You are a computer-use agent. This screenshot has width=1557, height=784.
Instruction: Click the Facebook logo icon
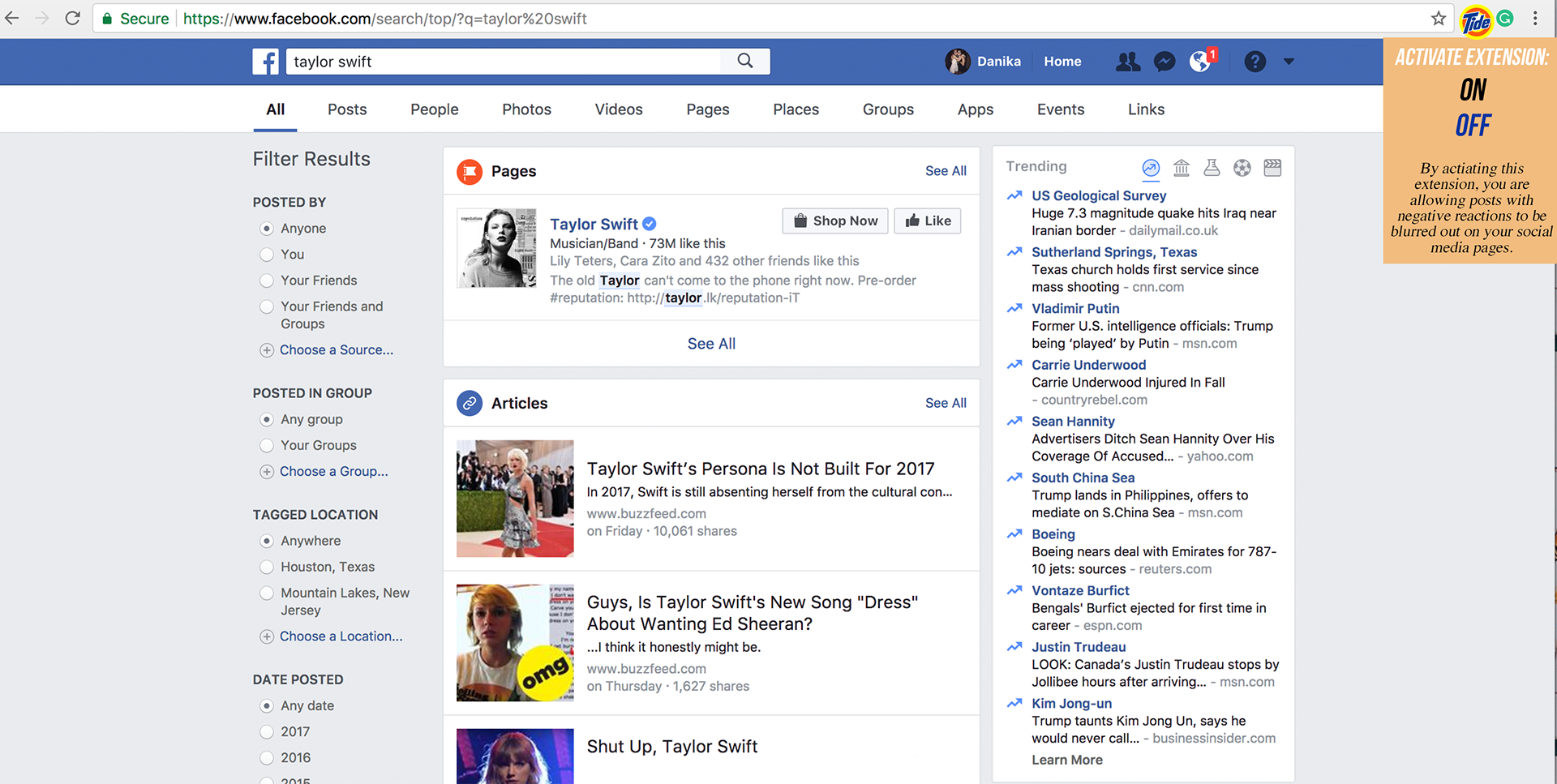[x=265, y=62]
